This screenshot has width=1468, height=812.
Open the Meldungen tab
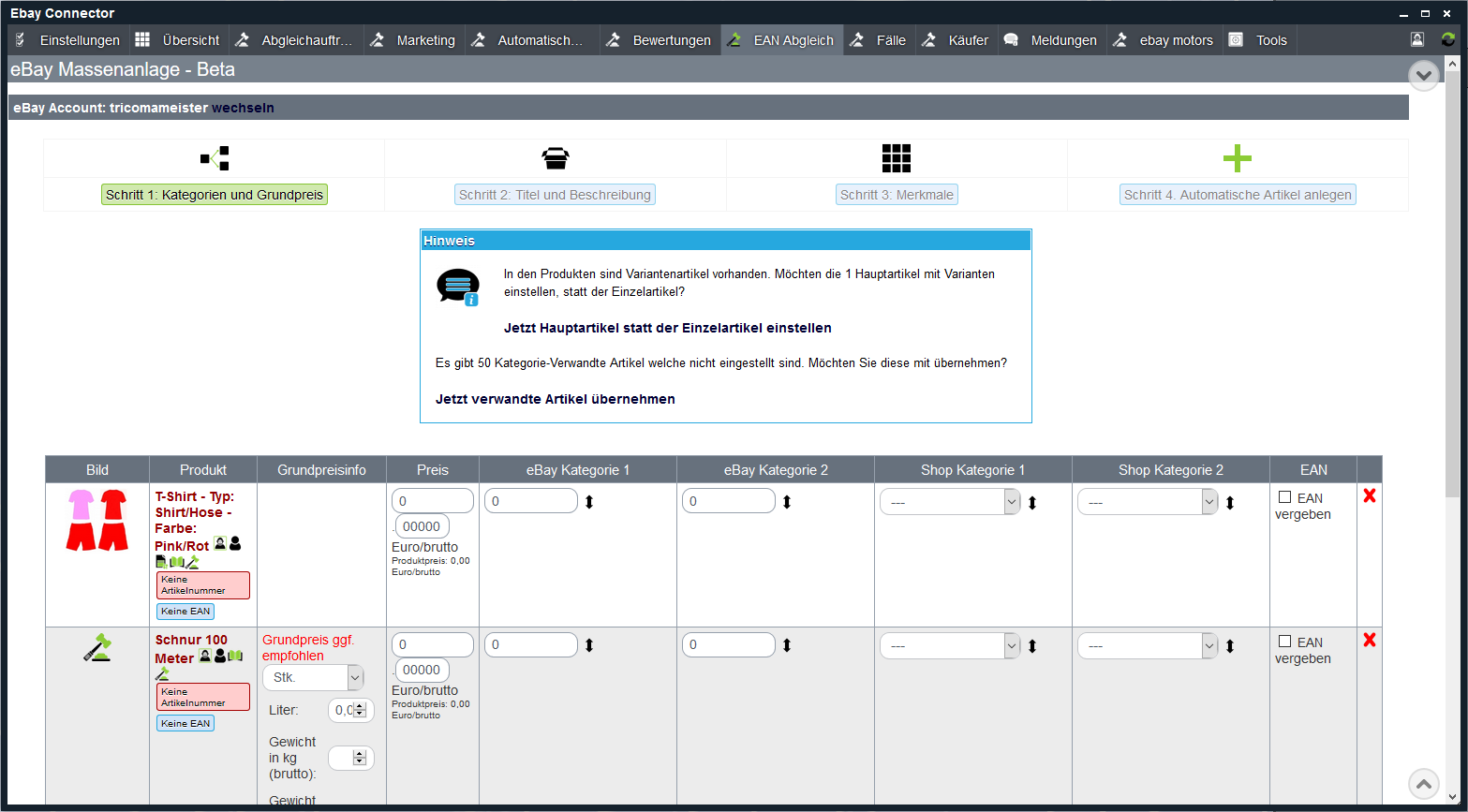pyautogui.click(x=1052, y=40)
